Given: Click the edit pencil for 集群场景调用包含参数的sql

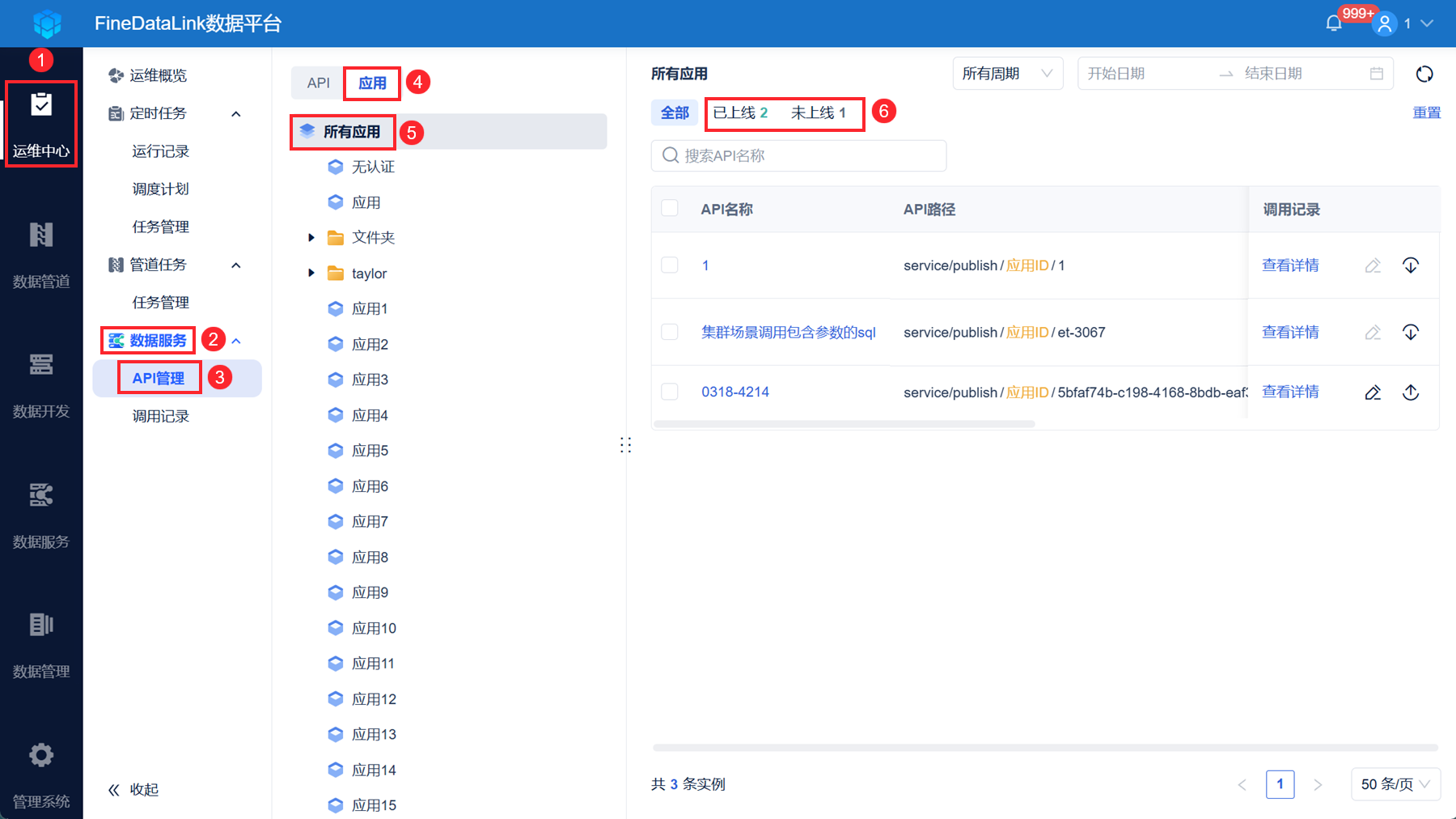Looking at the screenshot, I should pyautogui.click(x=1373, y=333).
